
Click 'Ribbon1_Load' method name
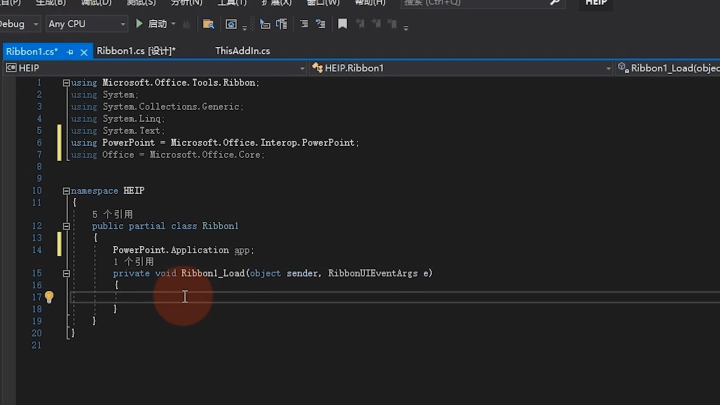click(x=213, y=274)
